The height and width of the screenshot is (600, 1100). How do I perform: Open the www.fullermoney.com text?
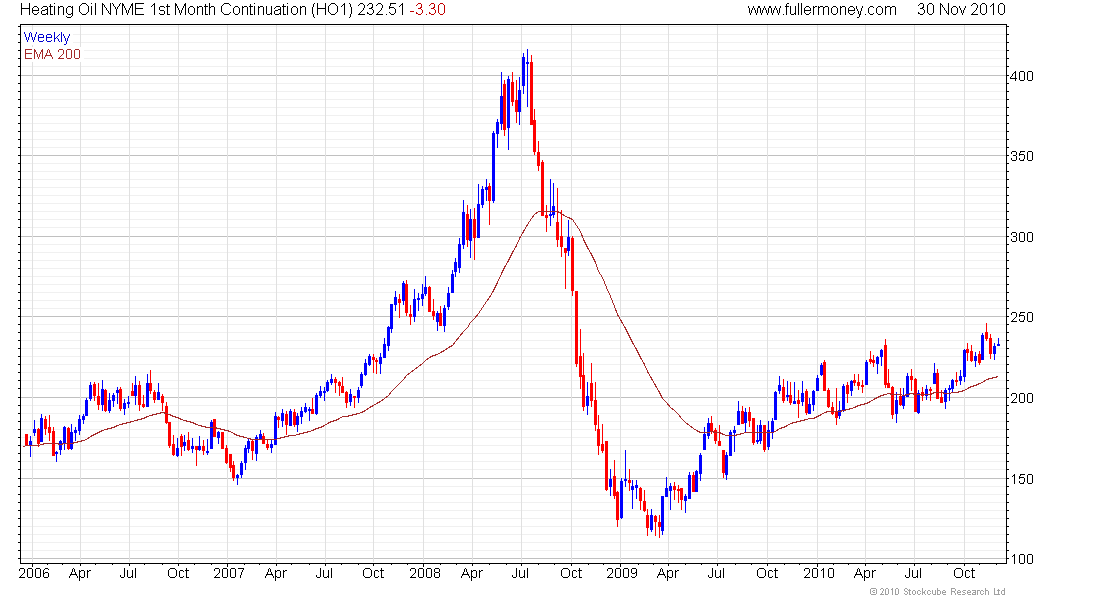pyautogui.click(x=821, y=10)
